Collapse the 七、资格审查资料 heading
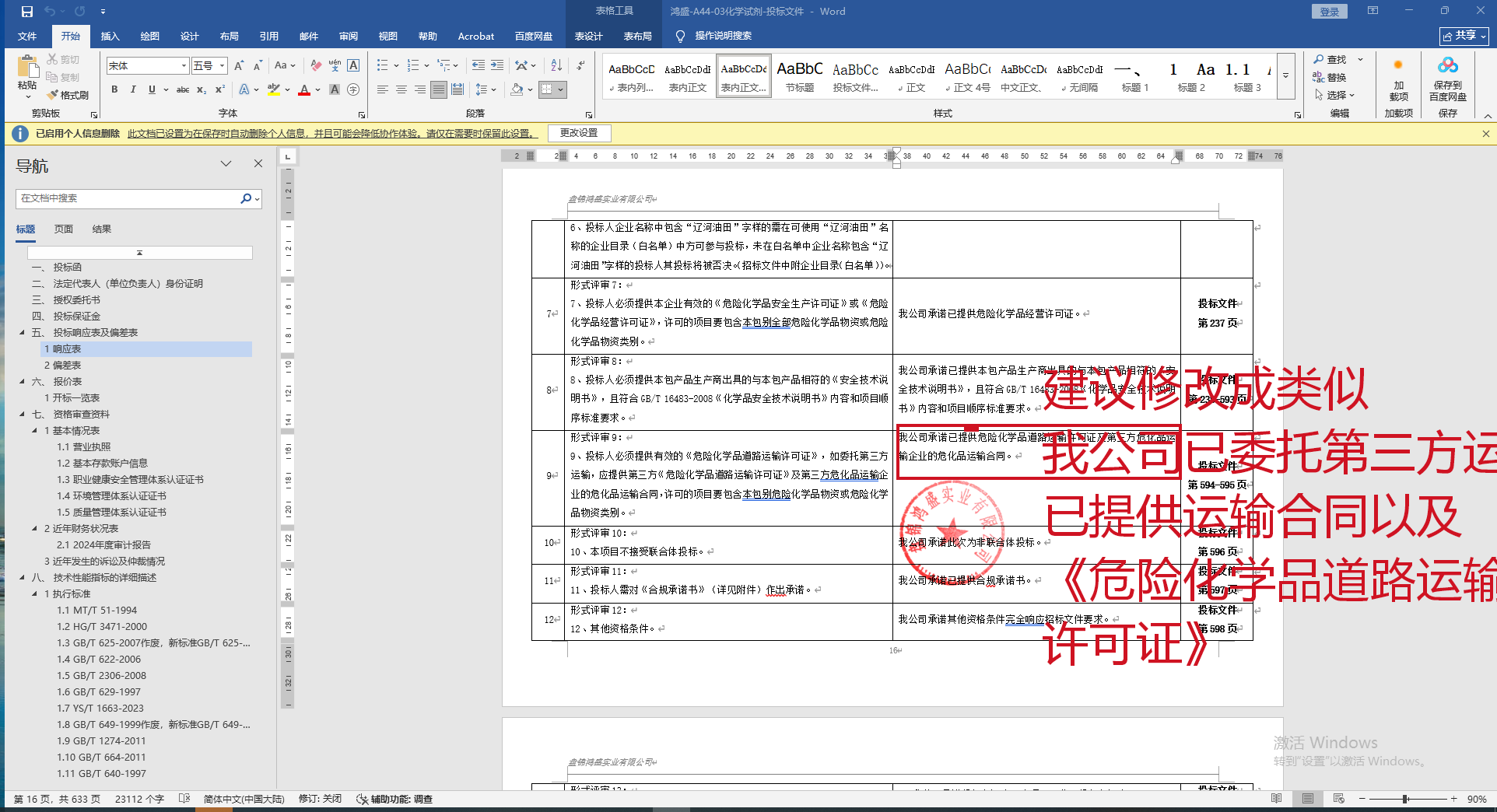 pos(22,415)
